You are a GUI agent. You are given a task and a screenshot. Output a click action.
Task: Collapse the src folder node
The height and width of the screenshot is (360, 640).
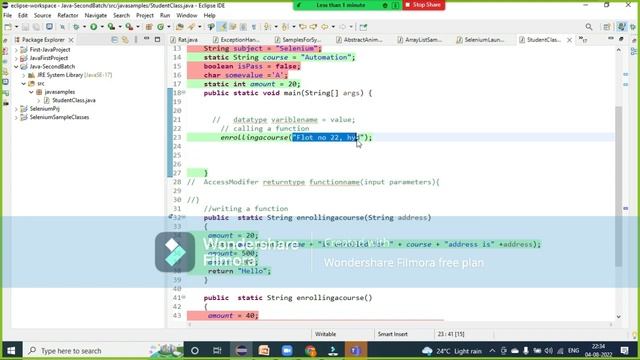pos(24,83)
